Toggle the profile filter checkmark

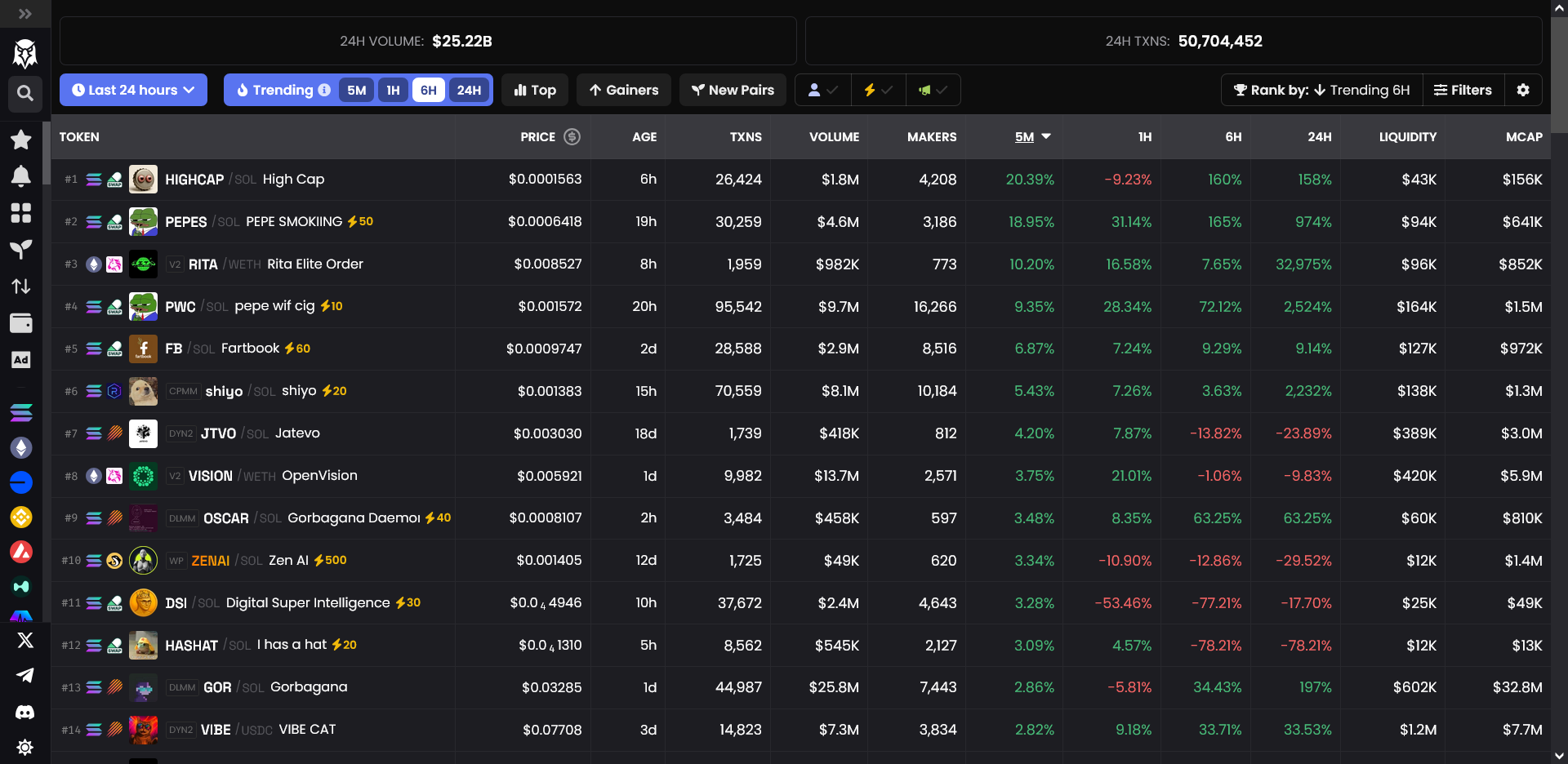tap(822, 90)
